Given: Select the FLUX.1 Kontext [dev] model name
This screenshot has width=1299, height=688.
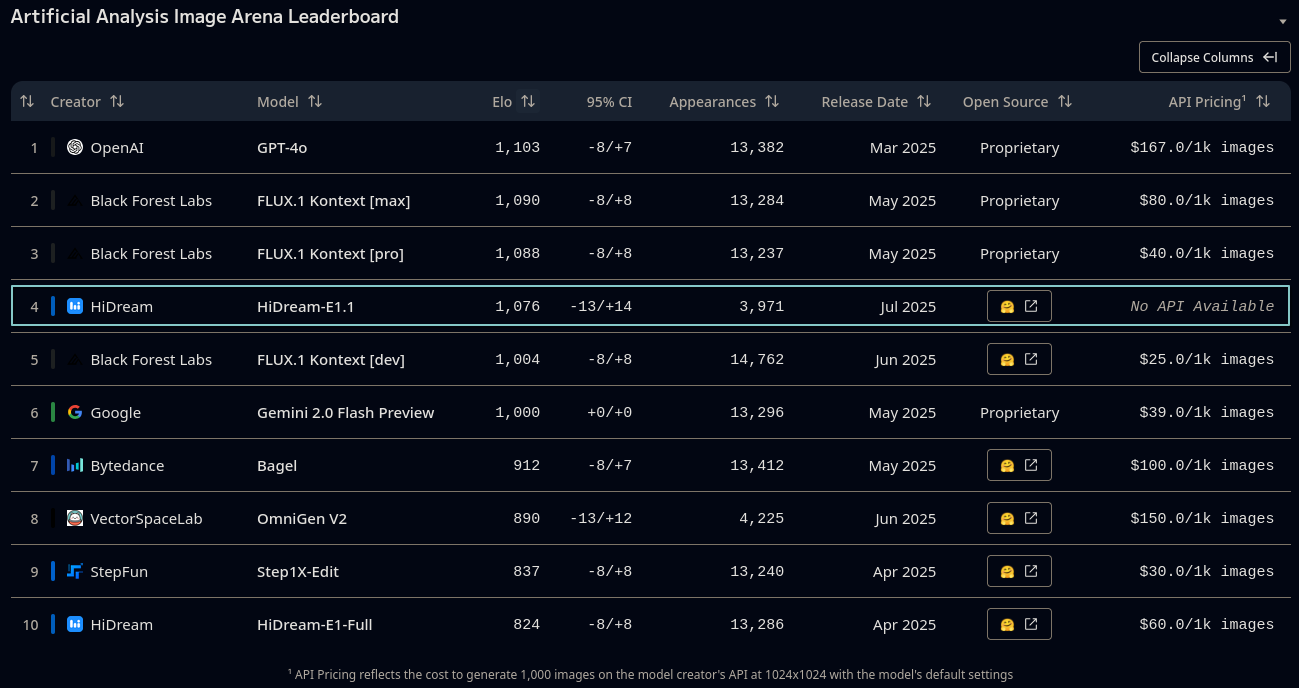Looking at the screenshot, I should (x=331, y=360).
